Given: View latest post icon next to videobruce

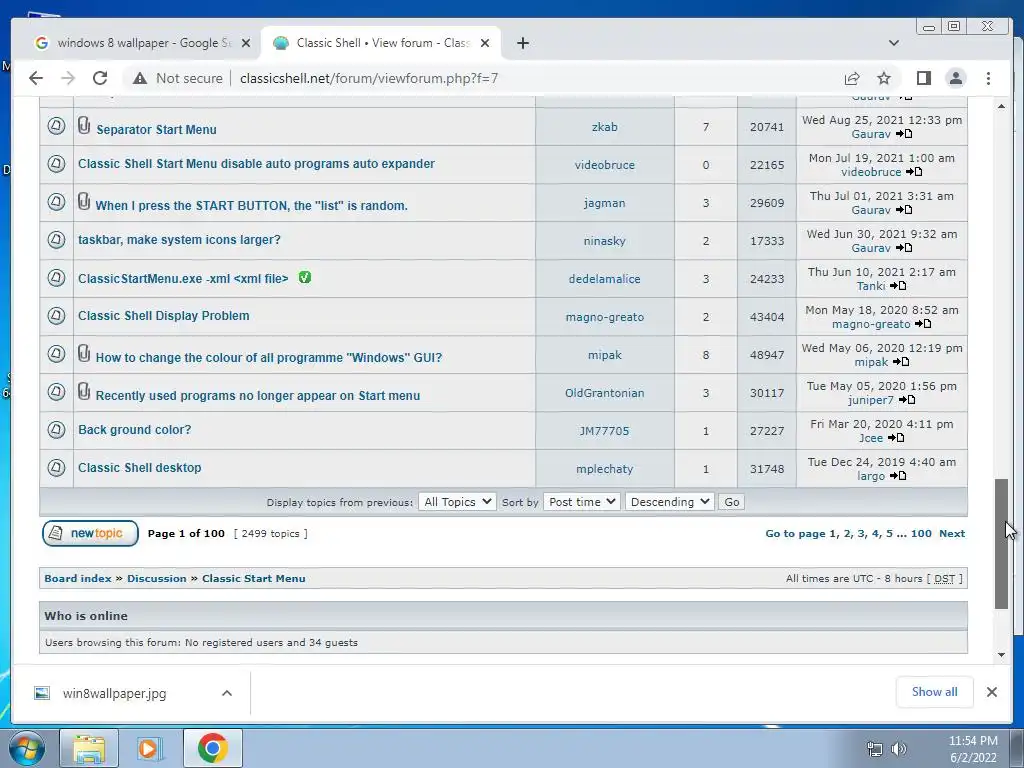Looking at the screenshot, I should tap(914, 172).
